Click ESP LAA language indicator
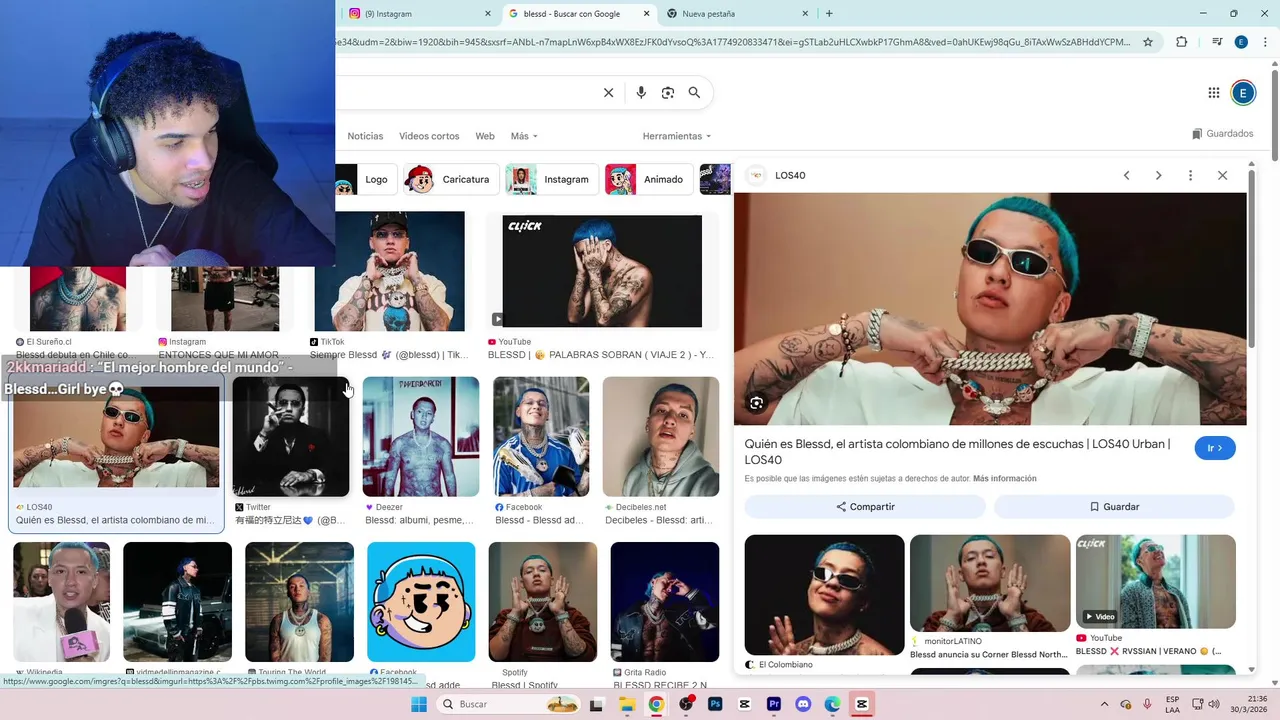The image size is (1280, 720). (1172, 704)
